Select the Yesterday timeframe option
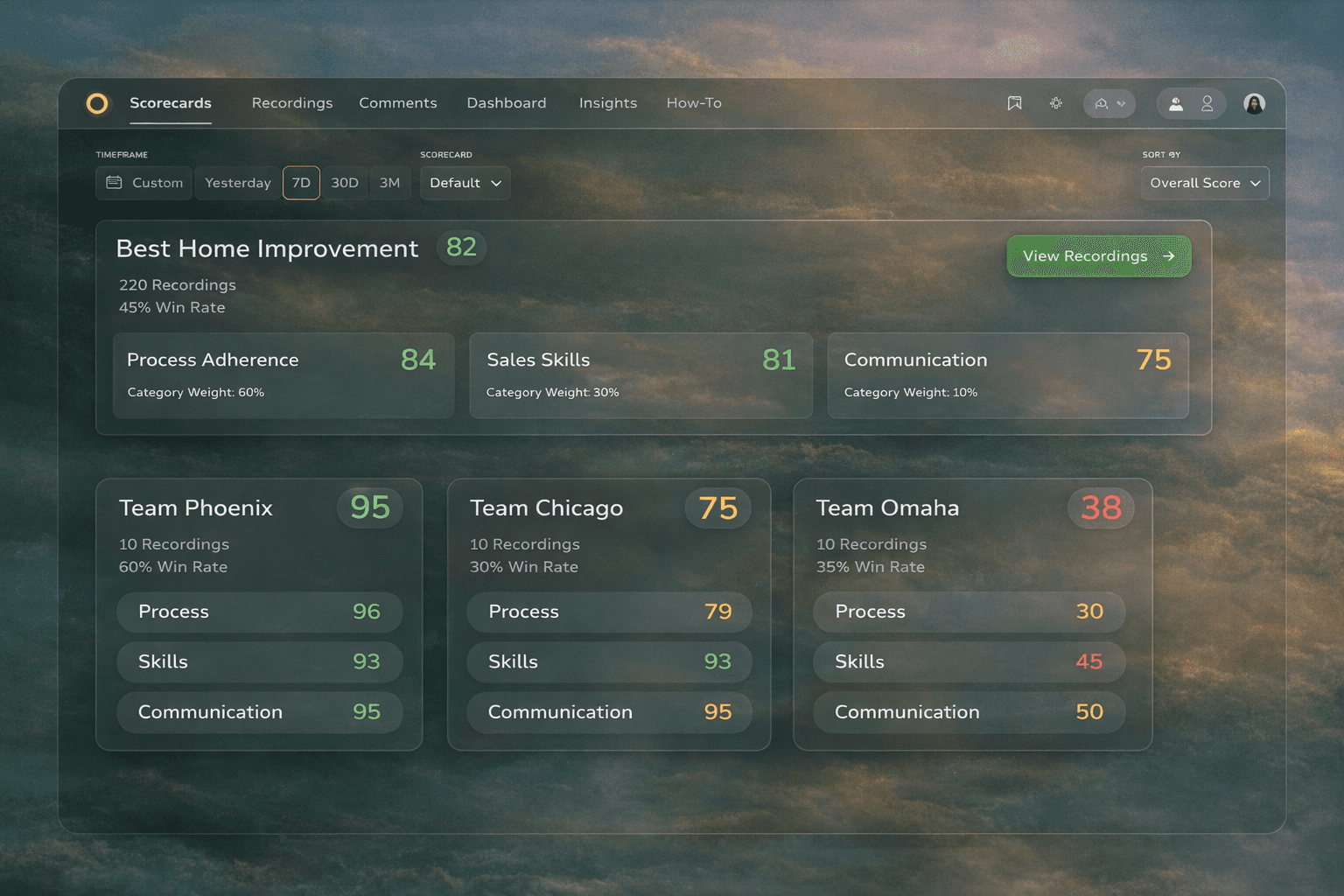 pyautogui.click(x=238, y=183)
